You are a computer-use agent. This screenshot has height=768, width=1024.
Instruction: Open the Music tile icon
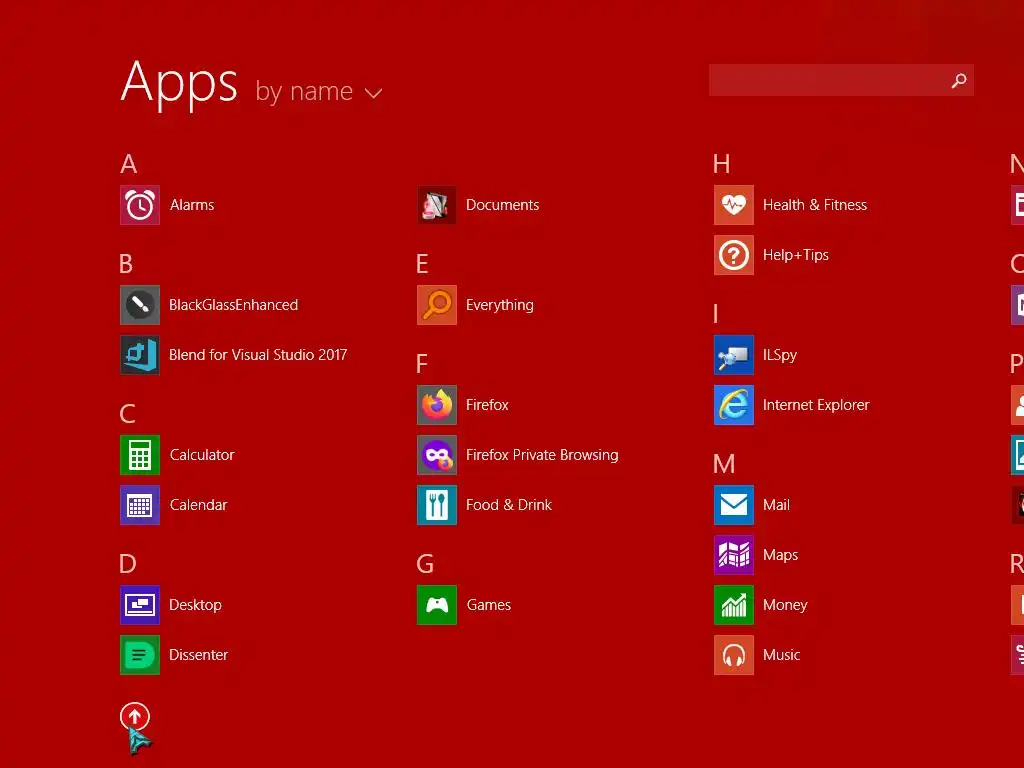click(x=734, y=655)
